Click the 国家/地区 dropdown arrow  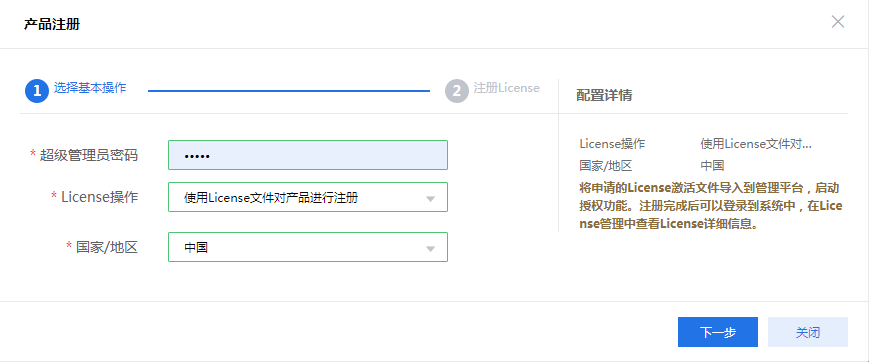[430, 249]
